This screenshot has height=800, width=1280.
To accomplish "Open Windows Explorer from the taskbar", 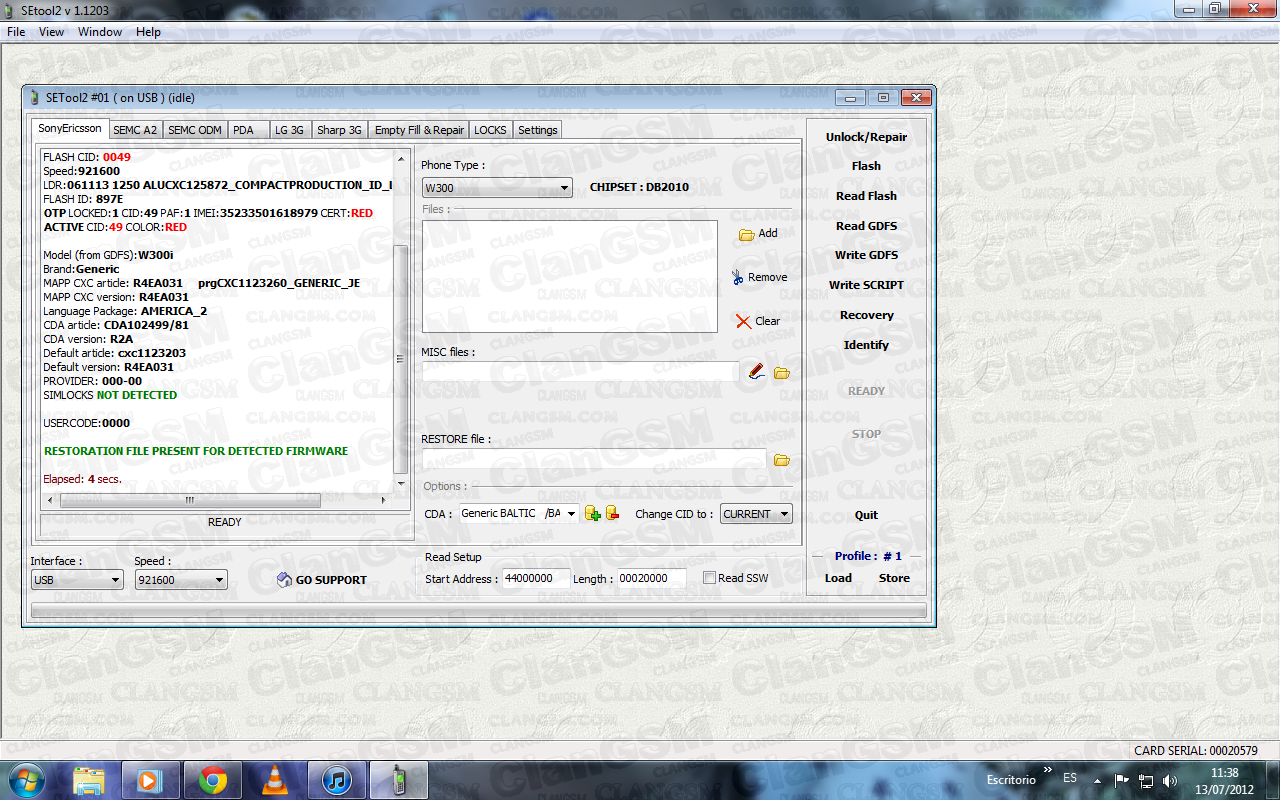I will point(89,780).
